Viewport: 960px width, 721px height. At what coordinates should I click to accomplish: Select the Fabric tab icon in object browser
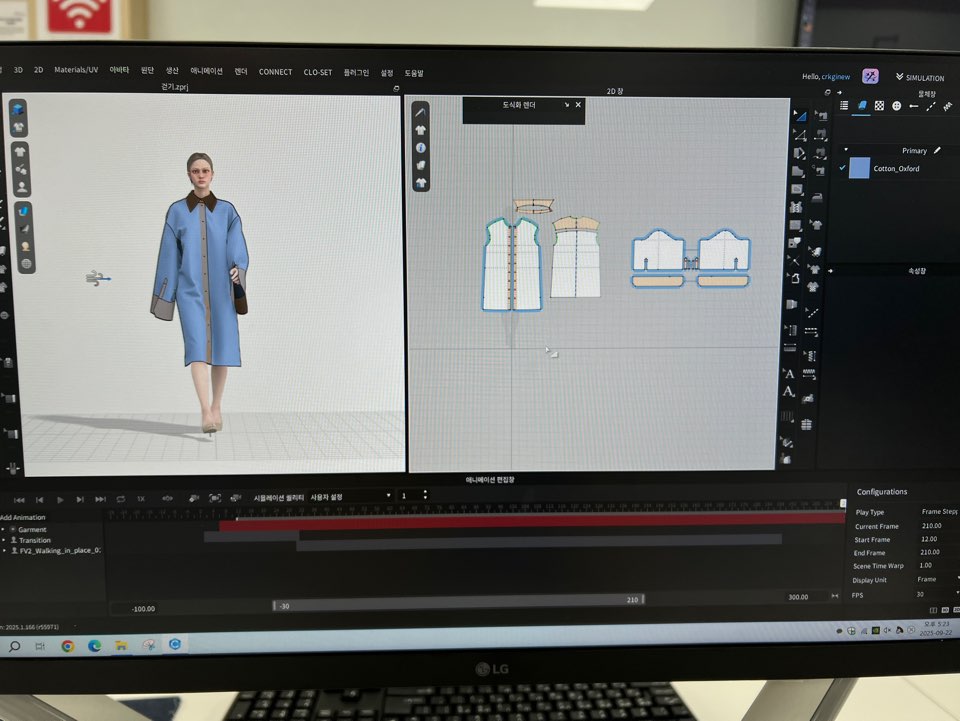point(861,105)
